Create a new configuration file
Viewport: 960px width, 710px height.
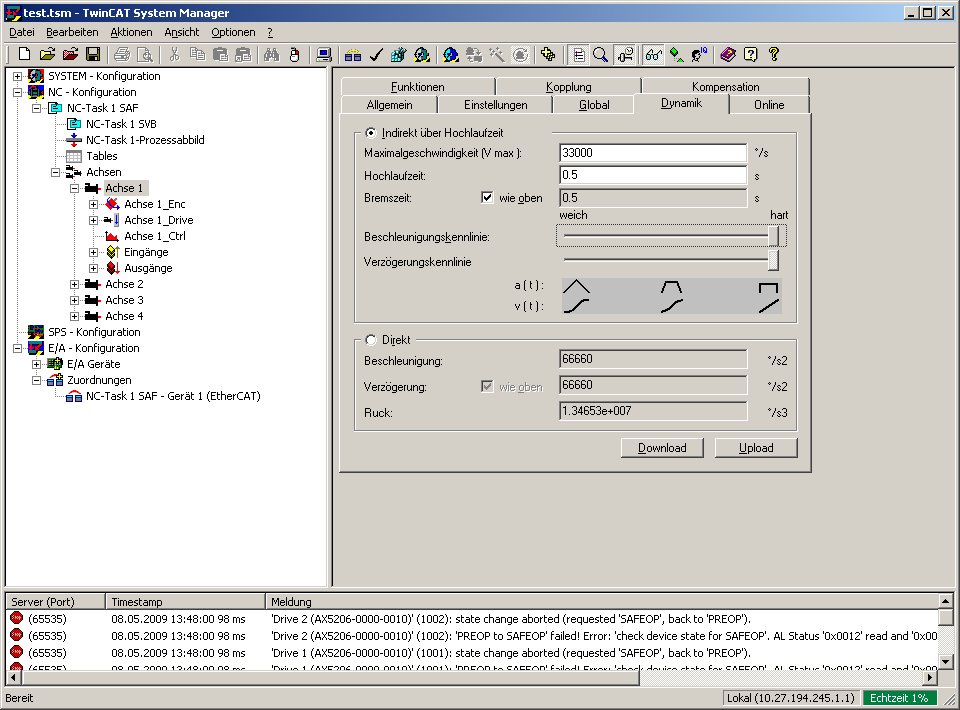(24, 54)
